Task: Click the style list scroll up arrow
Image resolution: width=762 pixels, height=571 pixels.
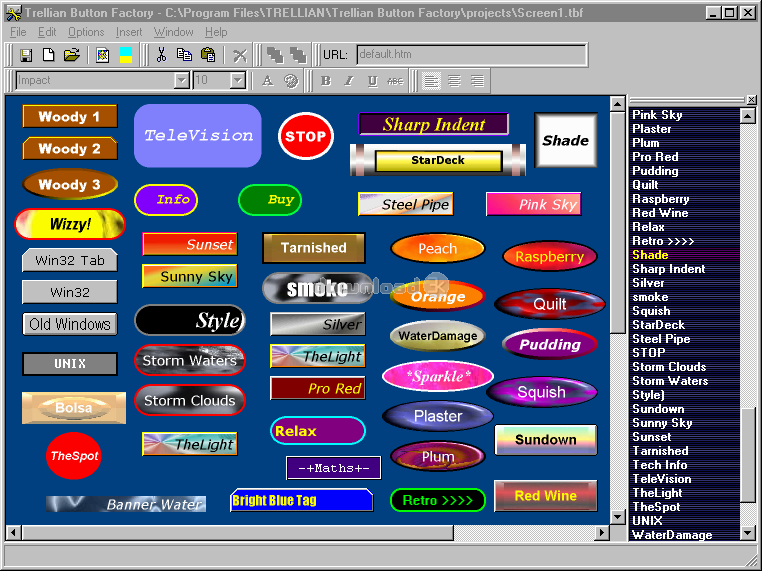Action: pos(747,116)
